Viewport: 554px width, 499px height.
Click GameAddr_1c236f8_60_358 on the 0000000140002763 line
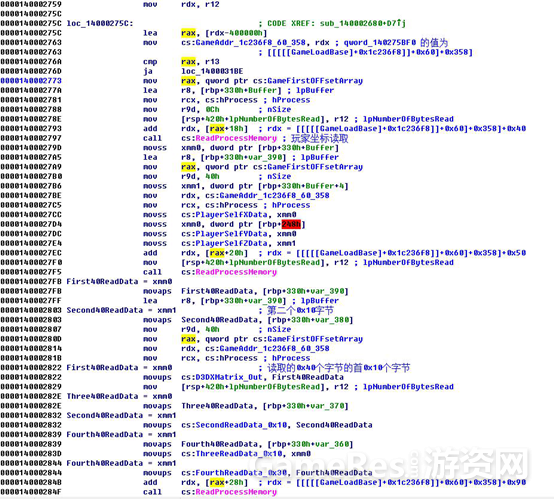[x=251, y=42]
